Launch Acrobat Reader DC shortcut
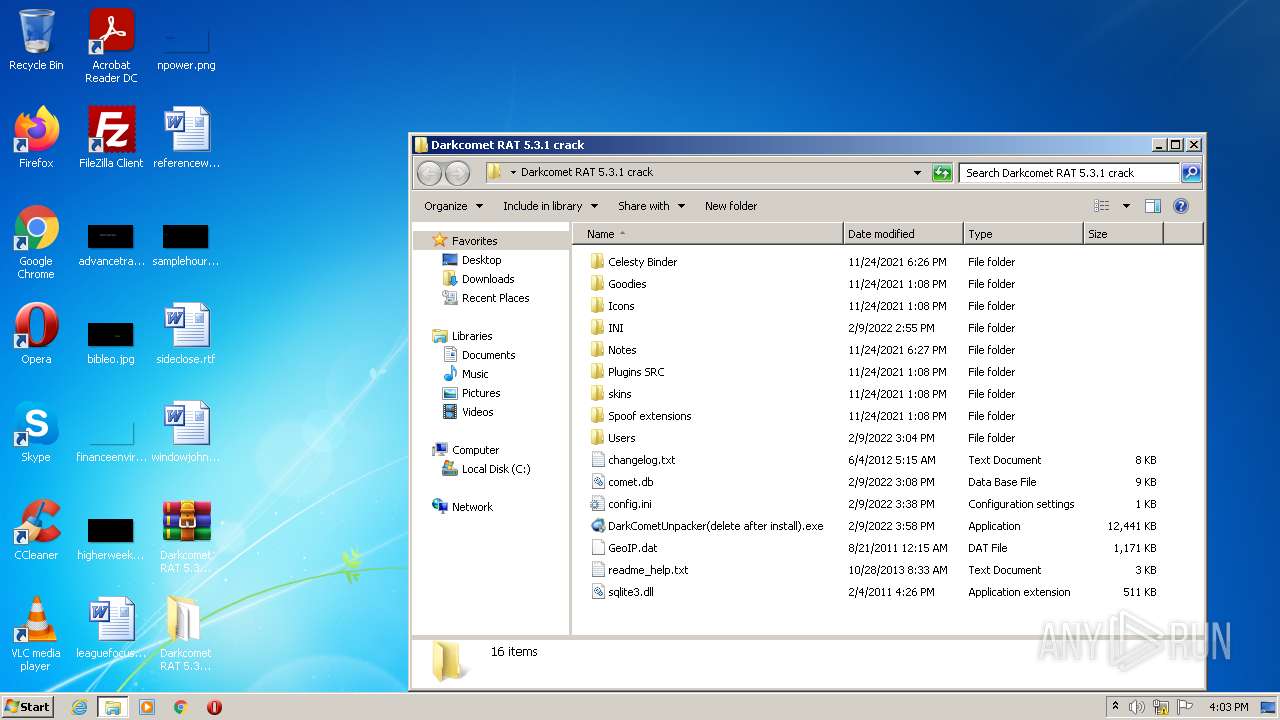The image size is (1280, 720). pos(111,46)
